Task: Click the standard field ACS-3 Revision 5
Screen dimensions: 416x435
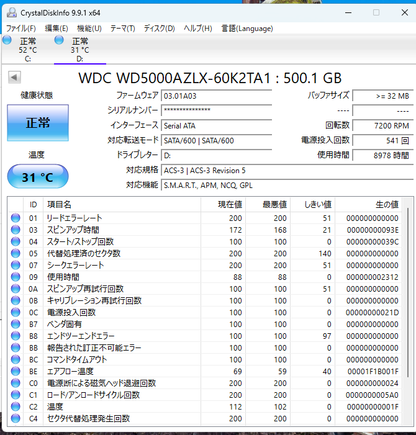Action: (x=287, y=170)
